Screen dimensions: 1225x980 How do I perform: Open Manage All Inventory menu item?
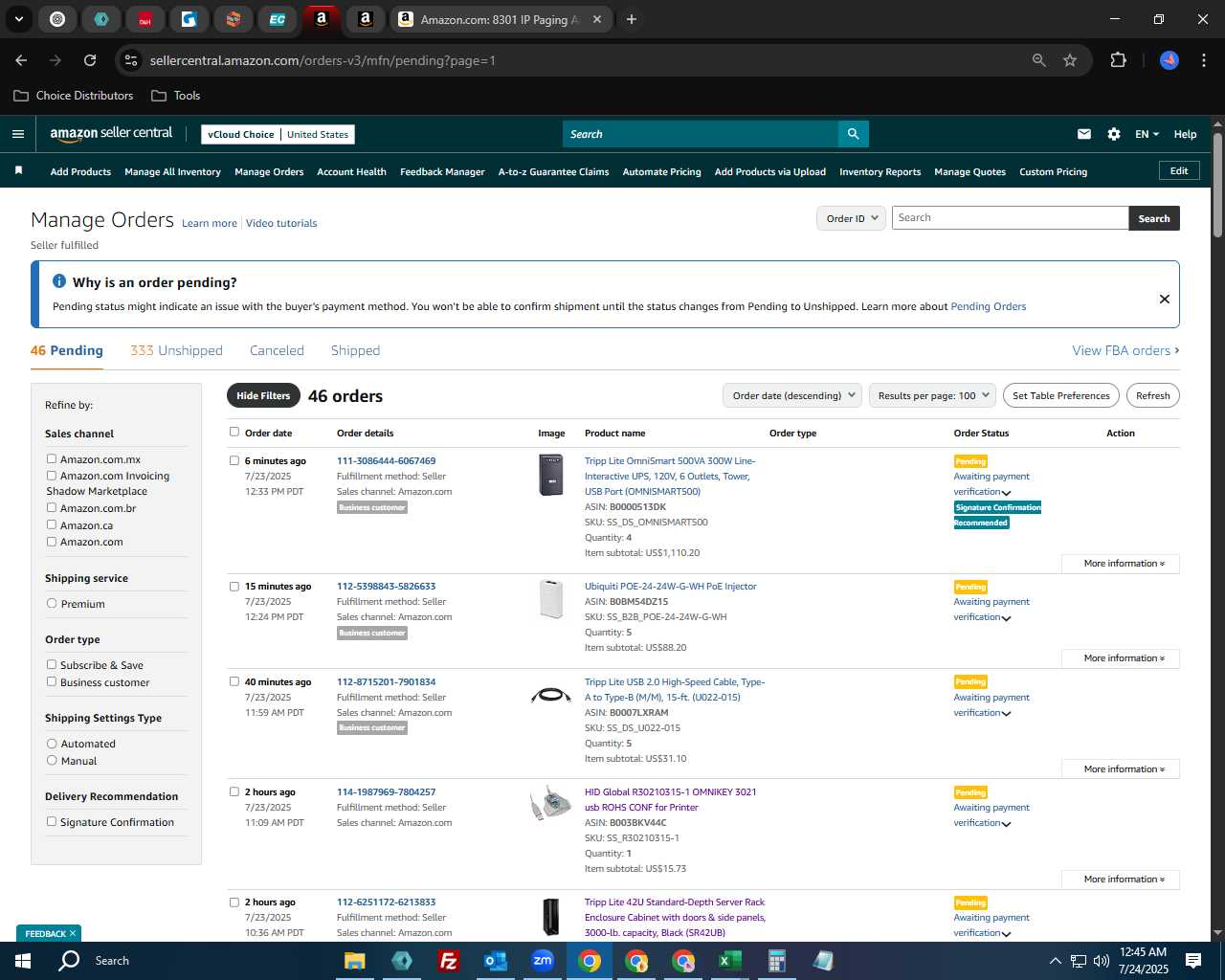tap(172, 172)
